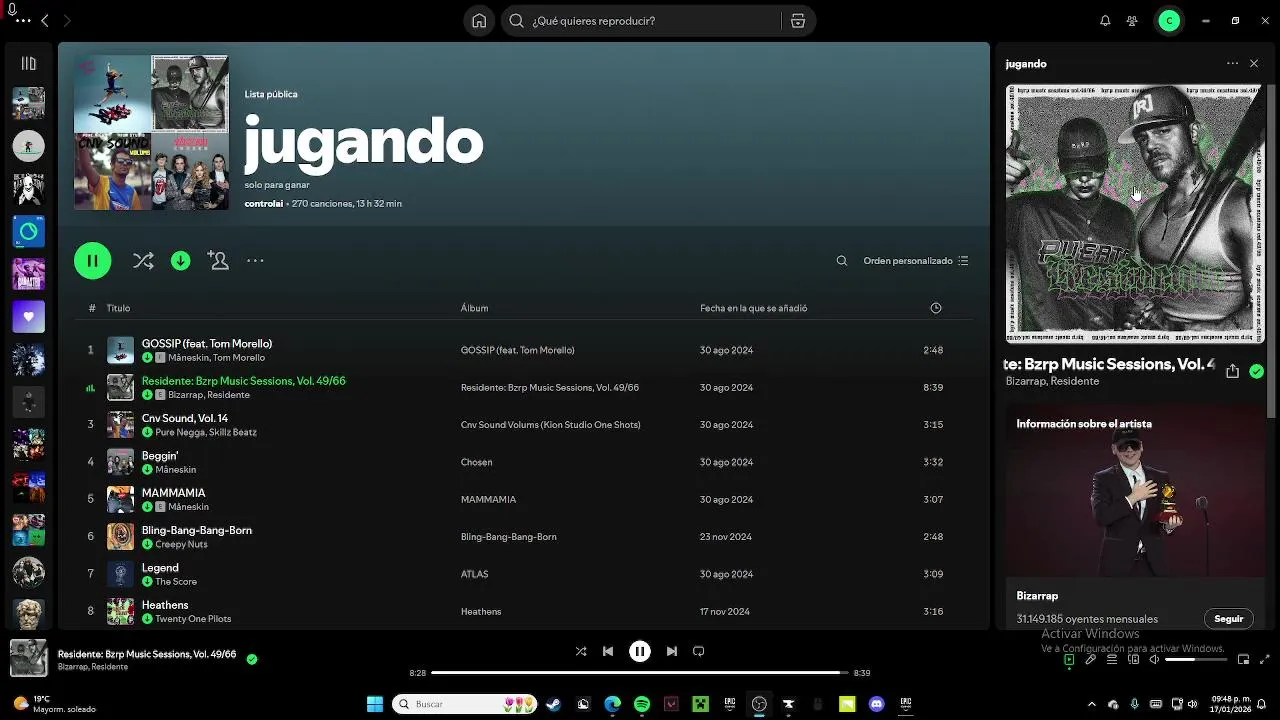
Task: Open Orden personalizado sort dropdown
Action: point(916,261)
